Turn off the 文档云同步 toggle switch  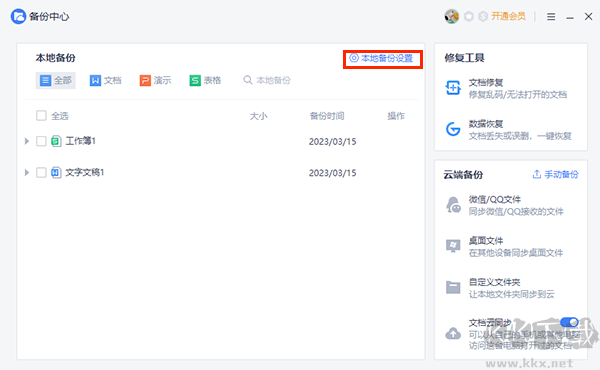coord(569,322)
